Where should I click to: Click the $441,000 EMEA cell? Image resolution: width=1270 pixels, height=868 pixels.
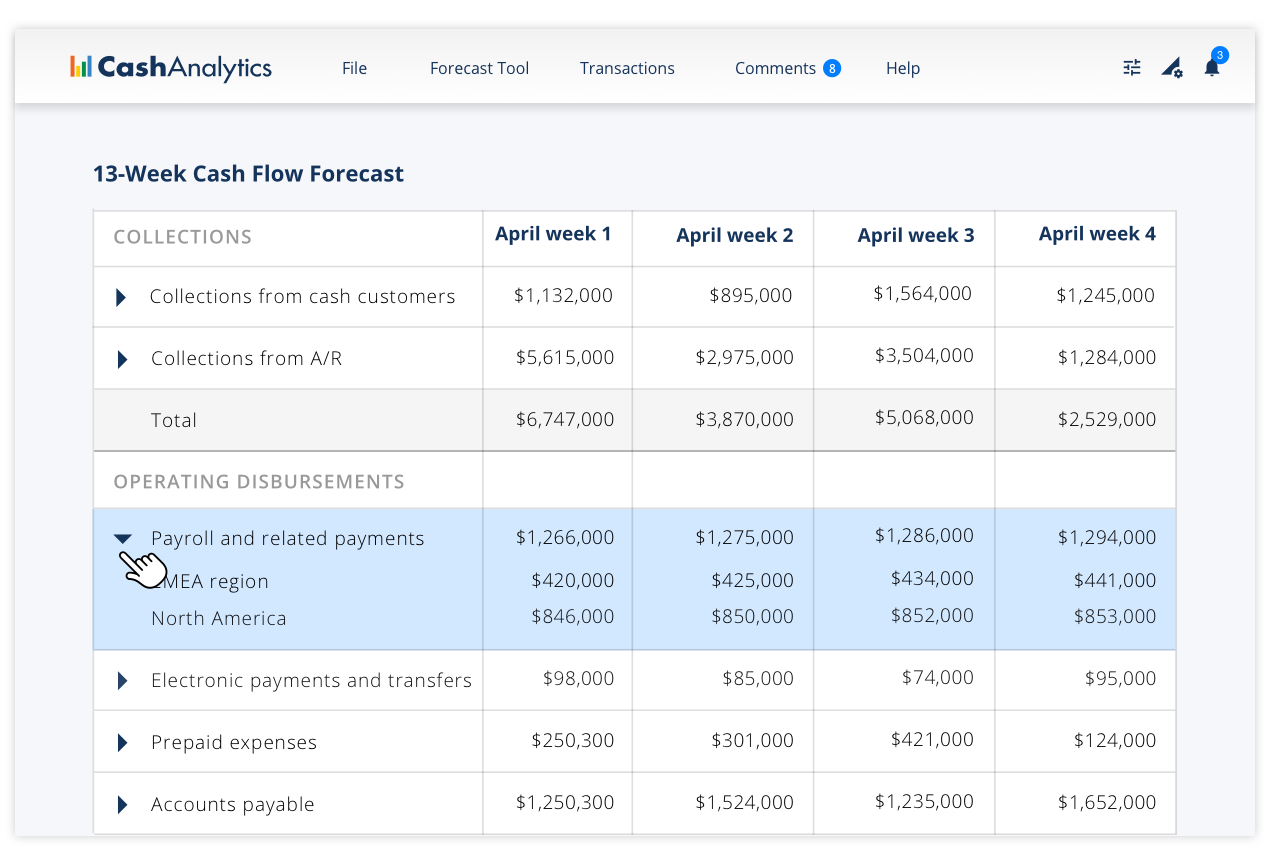click(x=1115, y=580)
